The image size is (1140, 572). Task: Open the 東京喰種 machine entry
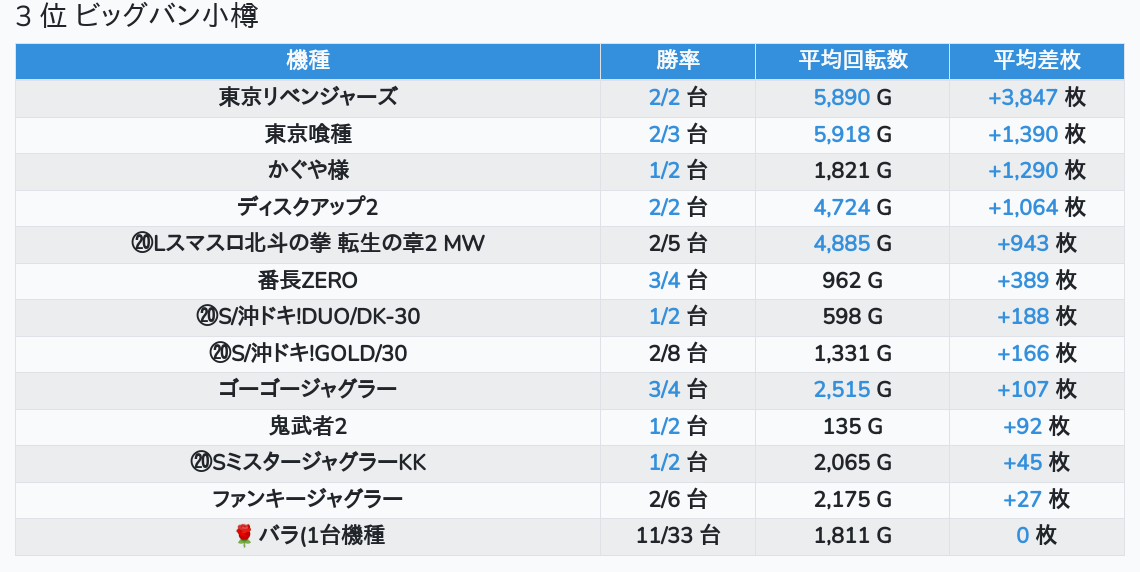click(x=308, y=134)
